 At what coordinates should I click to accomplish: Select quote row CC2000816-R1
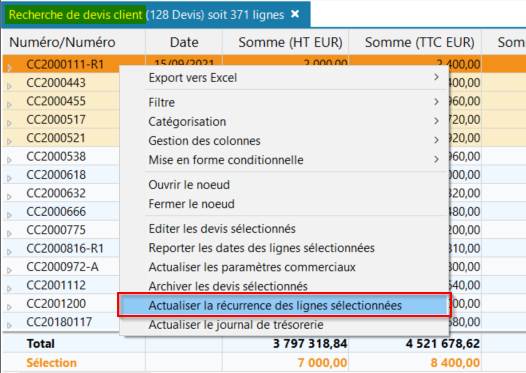tap(65, 248)
